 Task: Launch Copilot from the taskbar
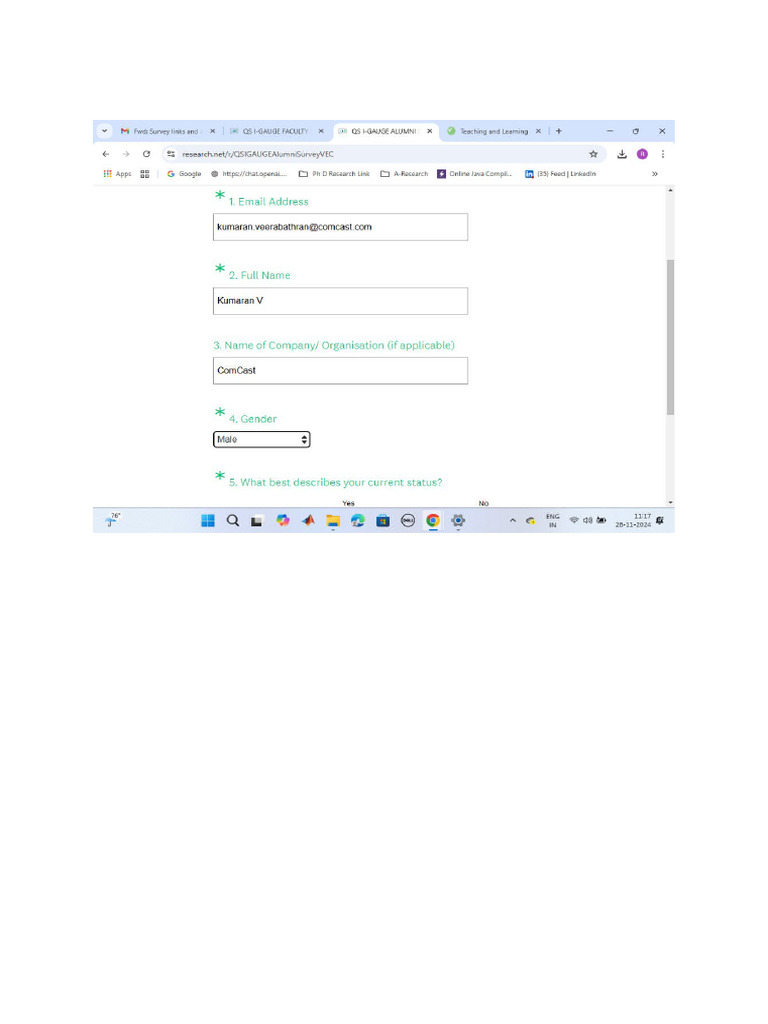tap(283, 520)
